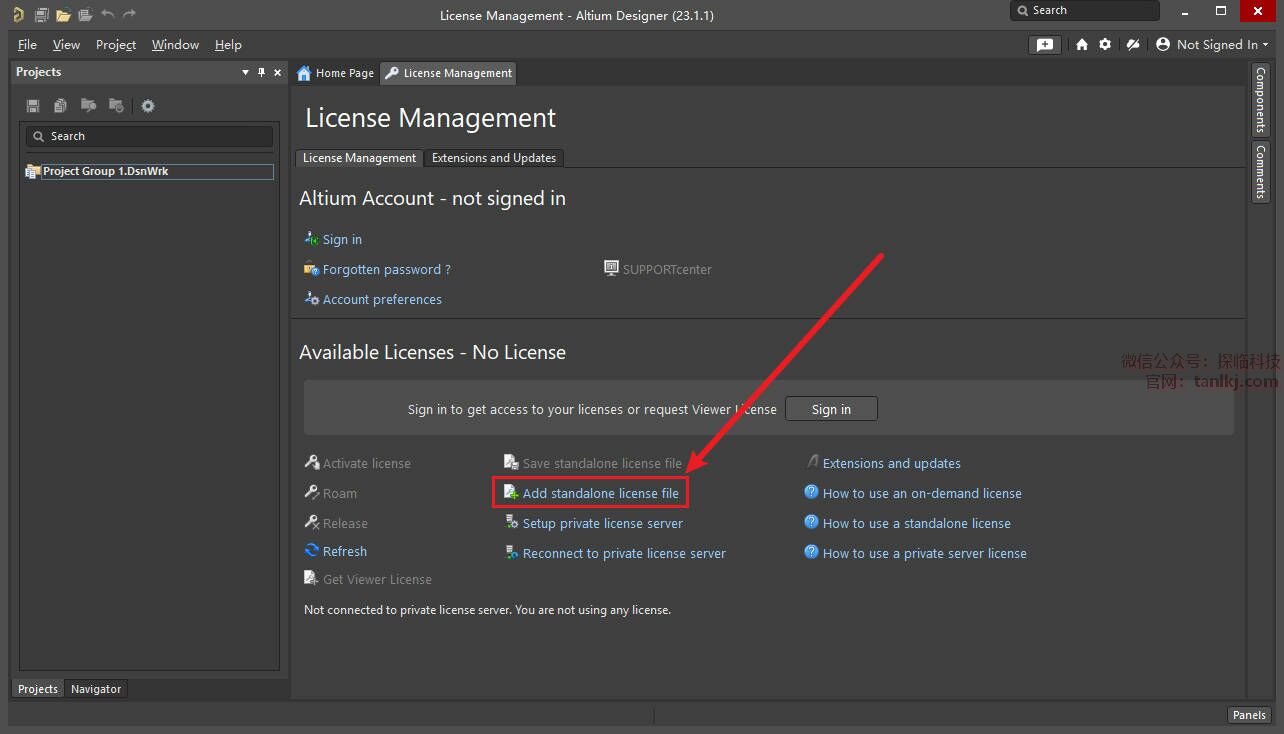This screenshot has width=1284, height=734.
Task: Open the Help menu
Action: (x=228, y=45)
